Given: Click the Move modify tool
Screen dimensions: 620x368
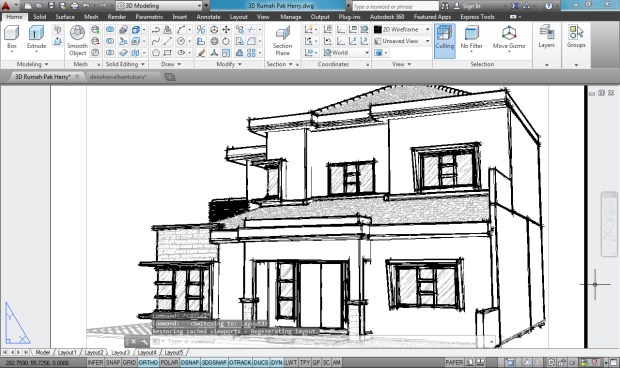Looking at the screenshot, I should click(226, 30).
